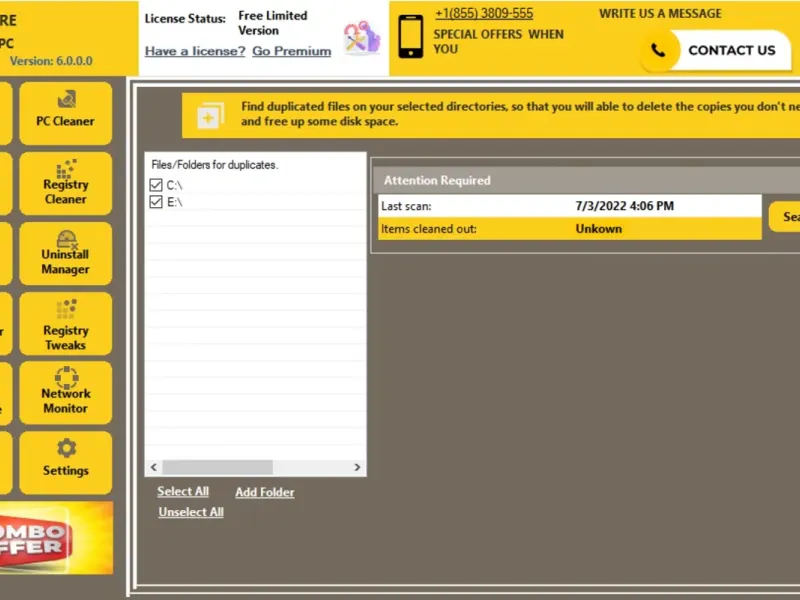
Task: Open the Registry Tweaks tool
Action: [x=65, y=323]
